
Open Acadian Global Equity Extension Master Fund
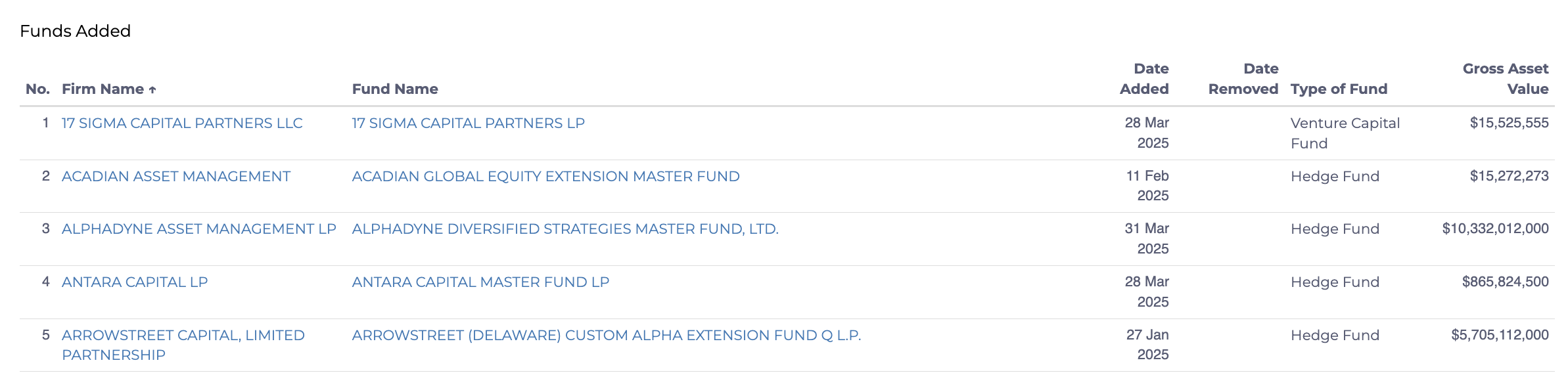tap(546, 177)
